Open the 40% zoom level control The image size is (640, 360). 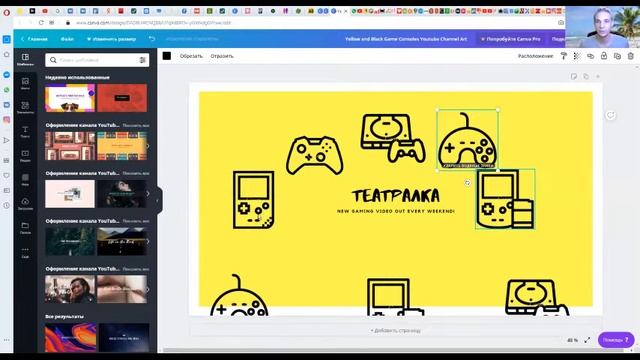(573, 340)
